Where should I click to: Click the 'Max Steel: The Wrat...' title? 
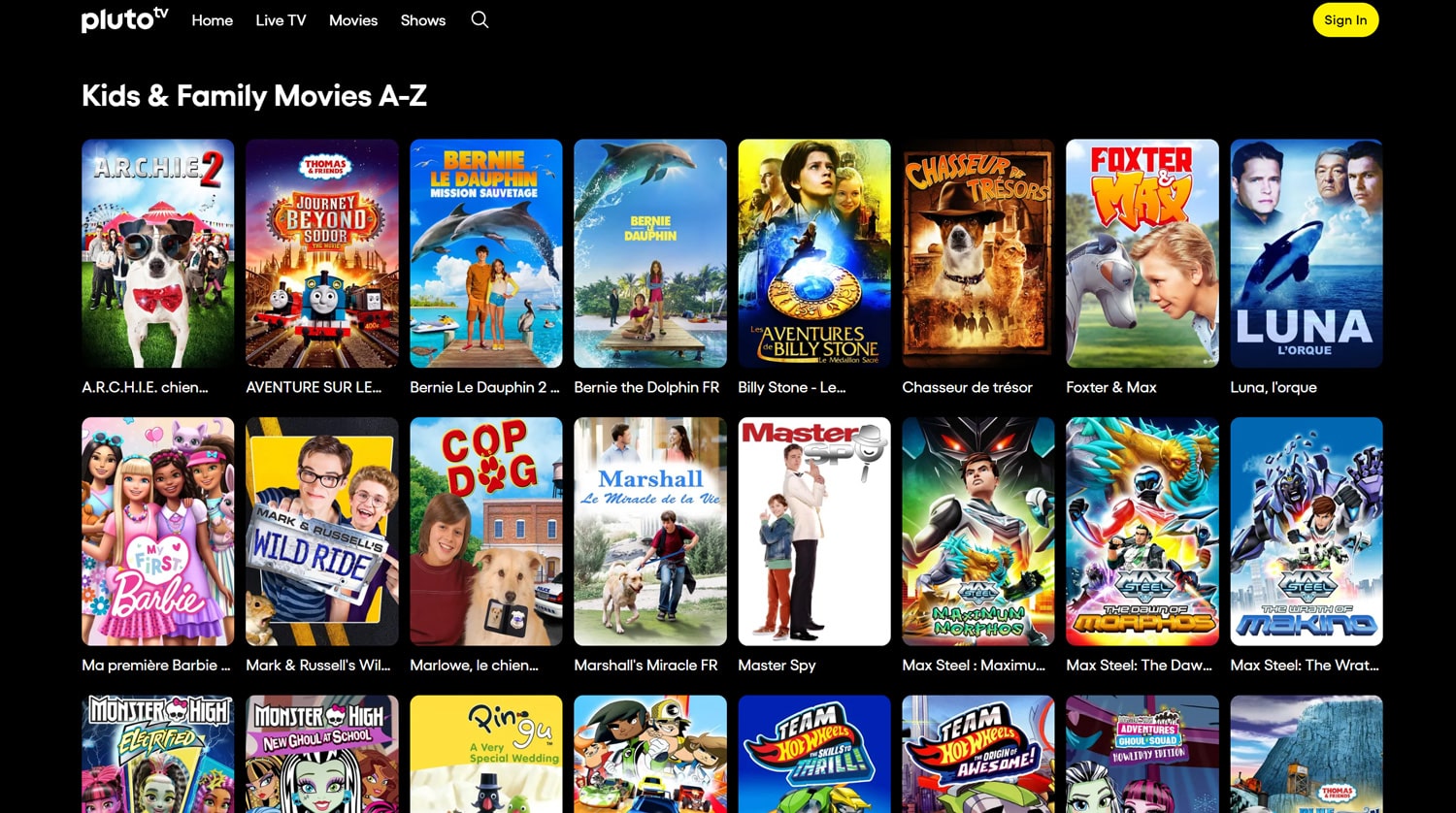tap(1305, 666)
